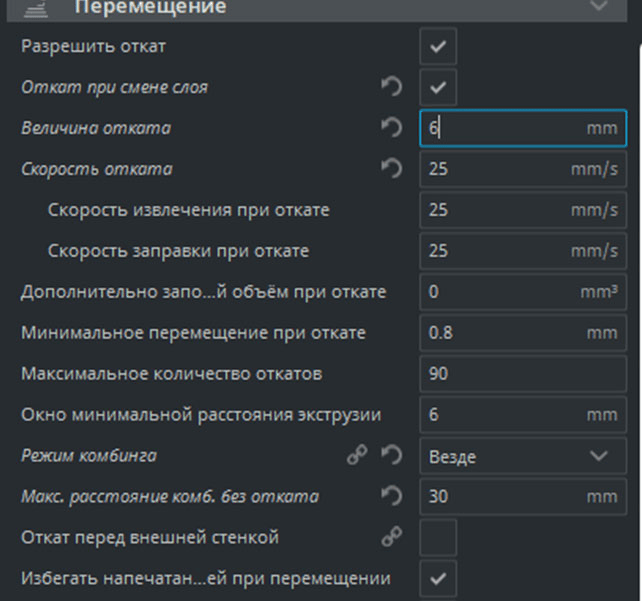The height and width of the screenshot is (601, 642).
Task: Reset Макс. расстояние комб. без отката
Action: (392, 496)
